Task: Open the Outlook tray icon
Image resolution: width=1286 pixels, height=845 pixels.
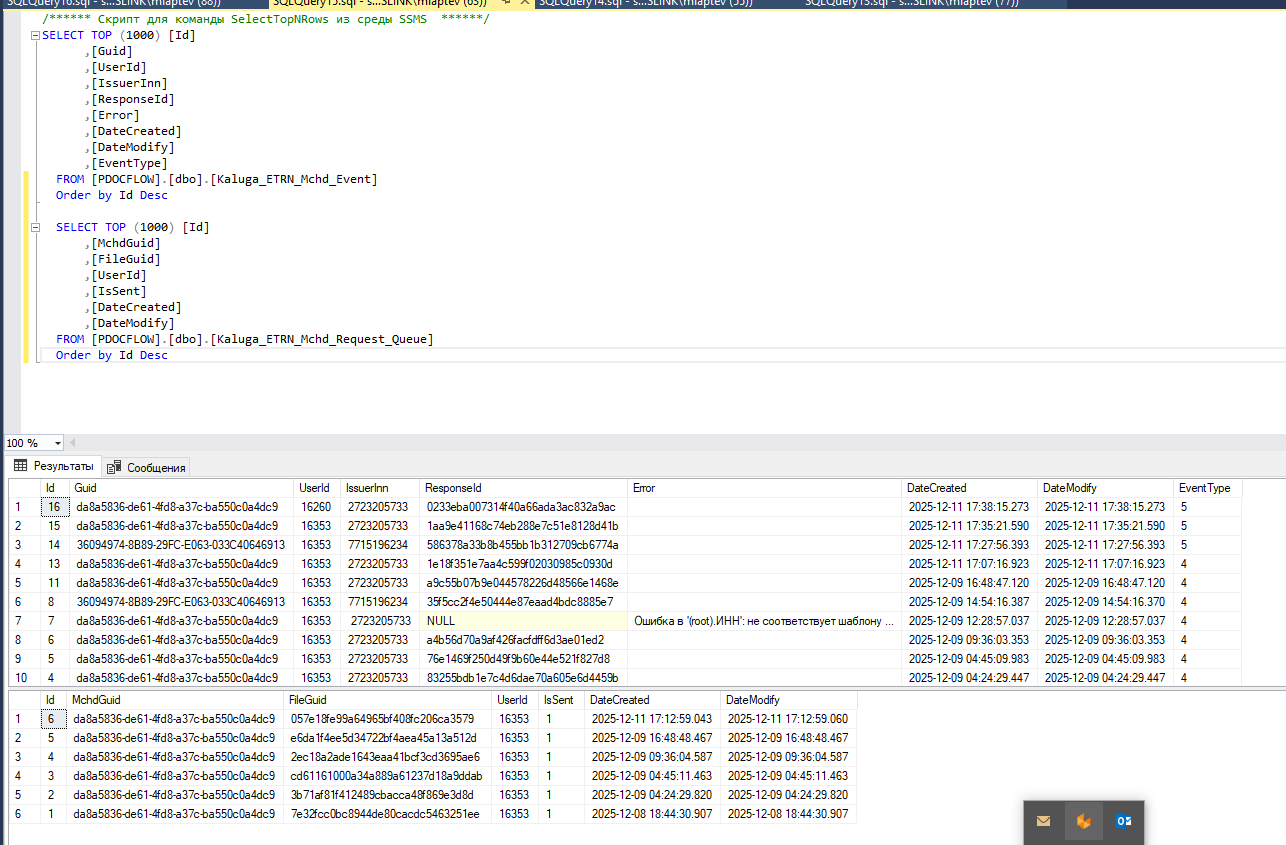Action: (1124, 821)
